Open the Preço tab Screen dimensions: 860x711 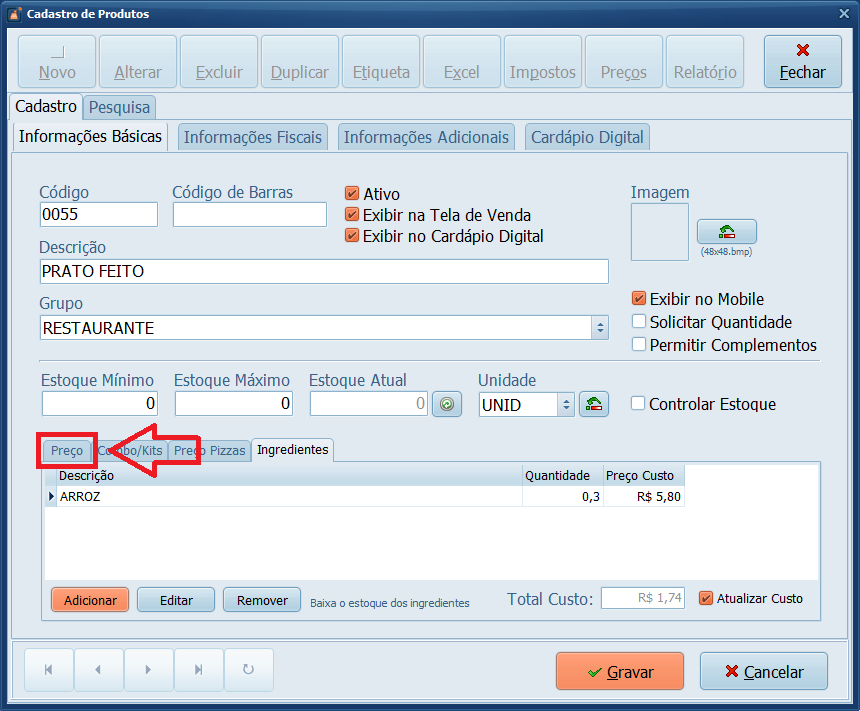coord(67,451)
